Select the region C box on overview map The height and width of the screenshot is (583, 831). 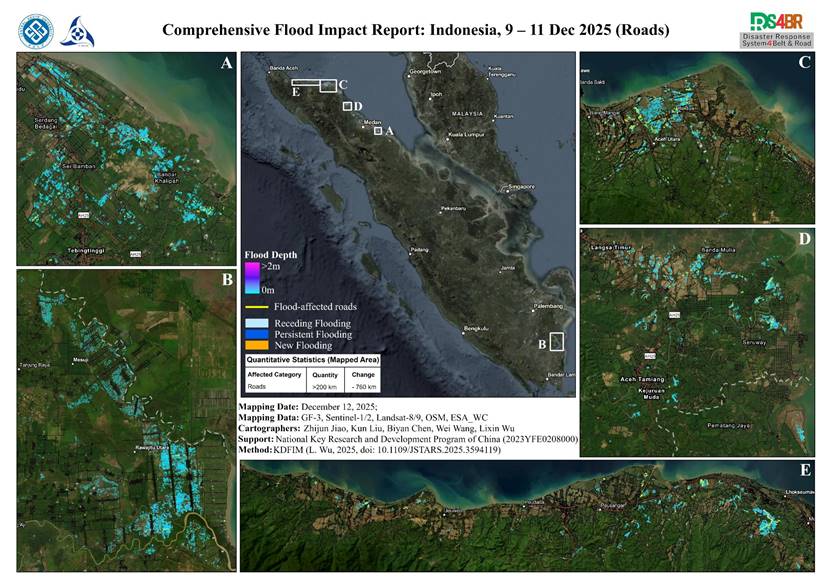(327, 86)
